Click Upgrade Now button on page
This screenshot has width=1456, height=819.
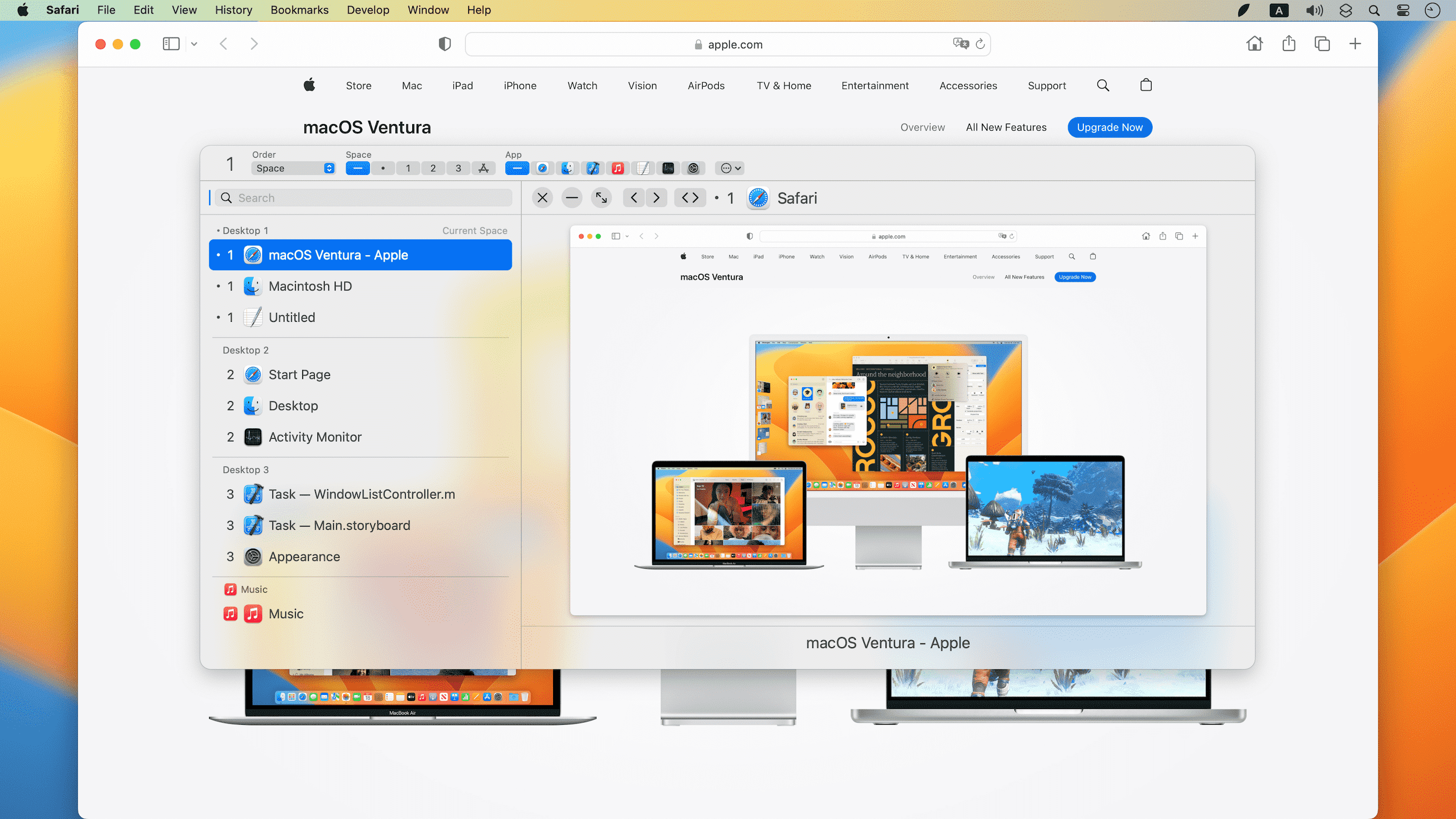[x=1109, y=127]
